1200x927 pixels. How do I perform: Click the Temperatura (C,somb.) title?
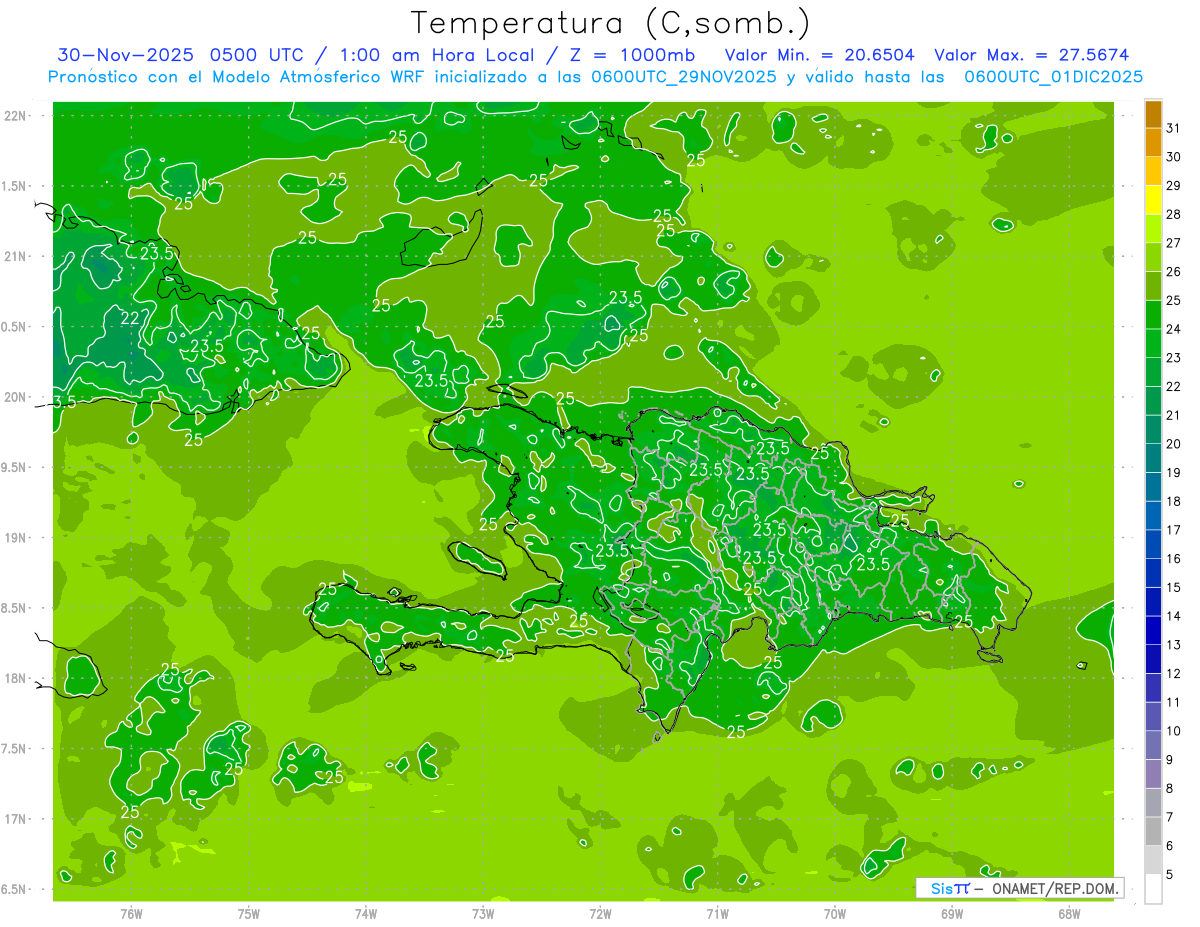(611, 23)
